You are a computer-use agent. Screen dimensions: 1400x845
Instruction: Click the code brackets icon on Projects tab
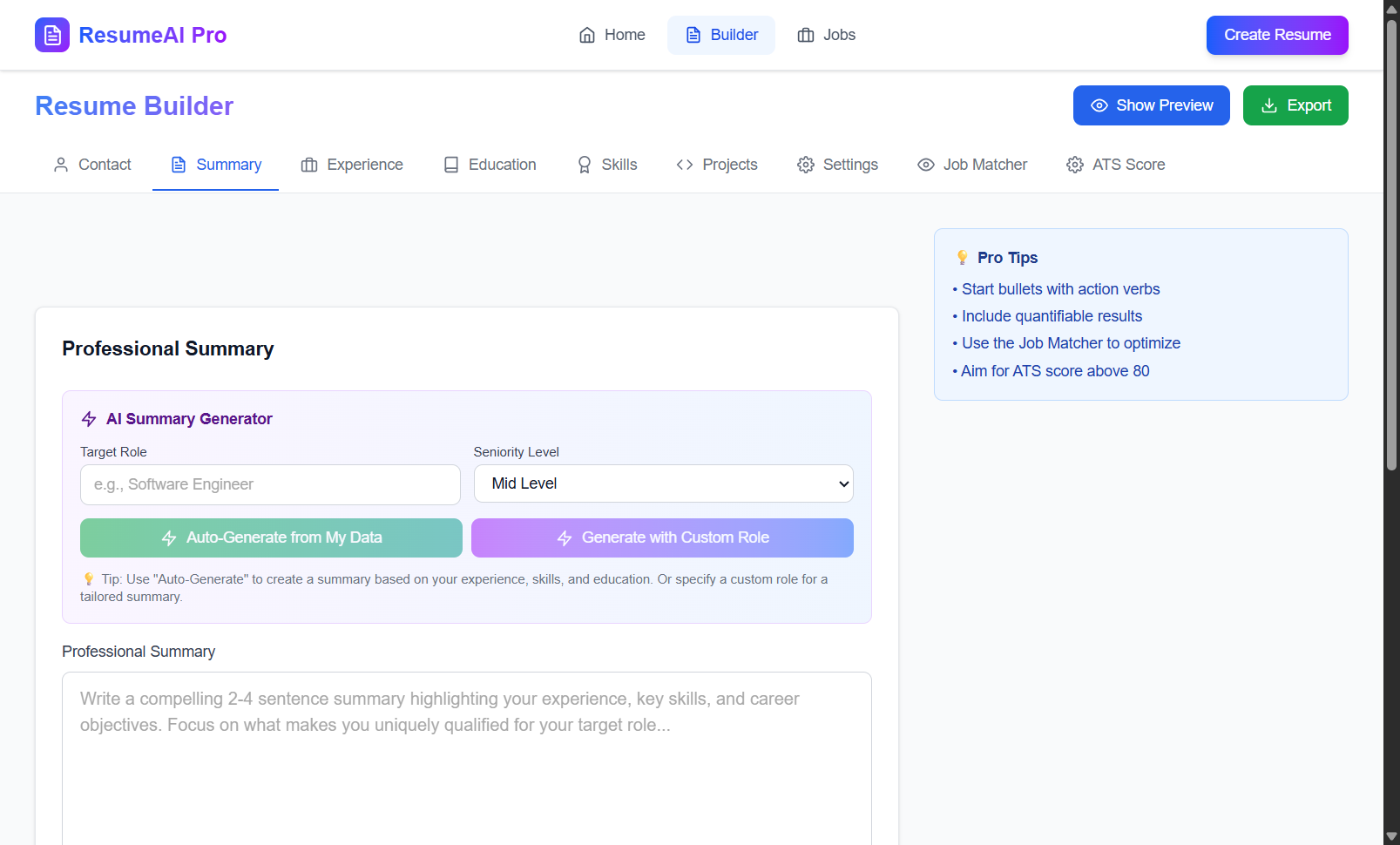(685, 165)
